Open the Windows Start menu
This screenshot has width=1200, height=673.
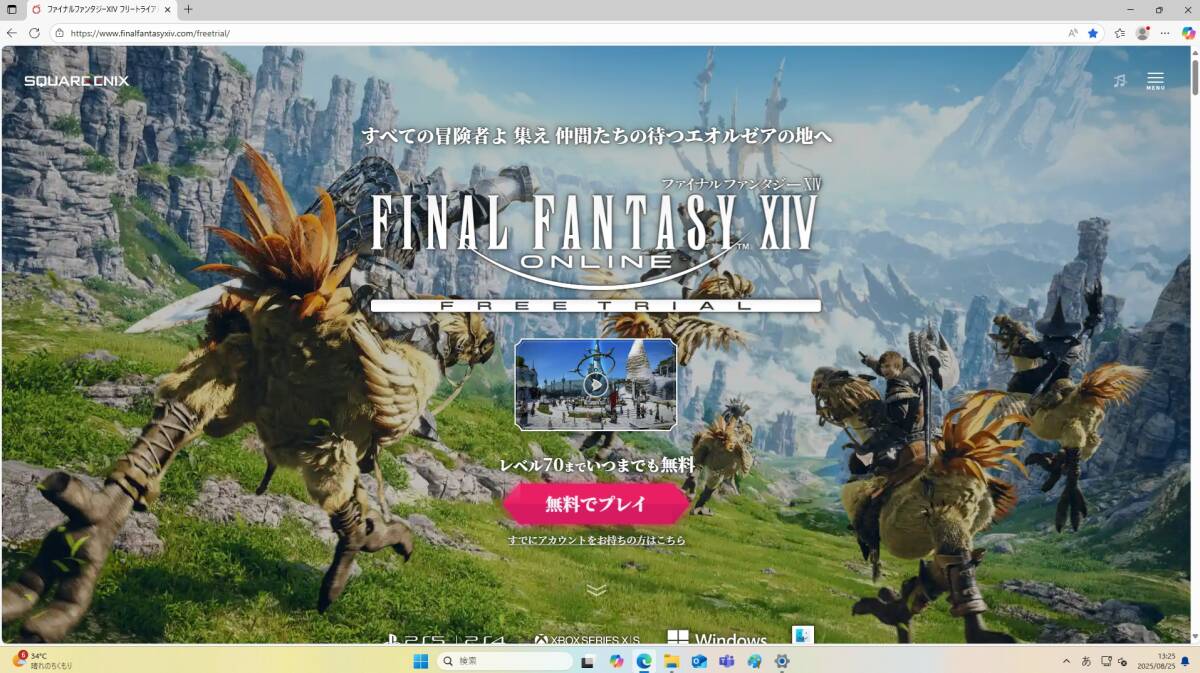[421, 661]
